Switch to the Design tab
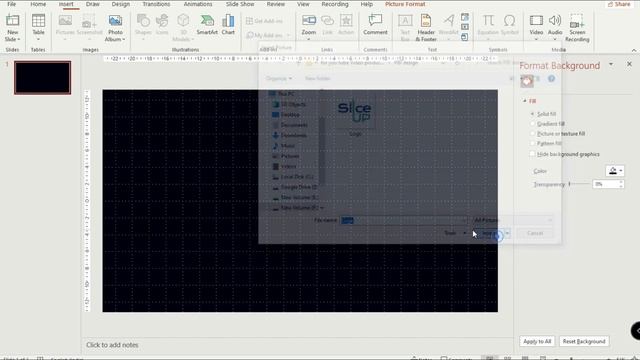The height and width of the screenshot is (360, 640). tap(121, 4)
